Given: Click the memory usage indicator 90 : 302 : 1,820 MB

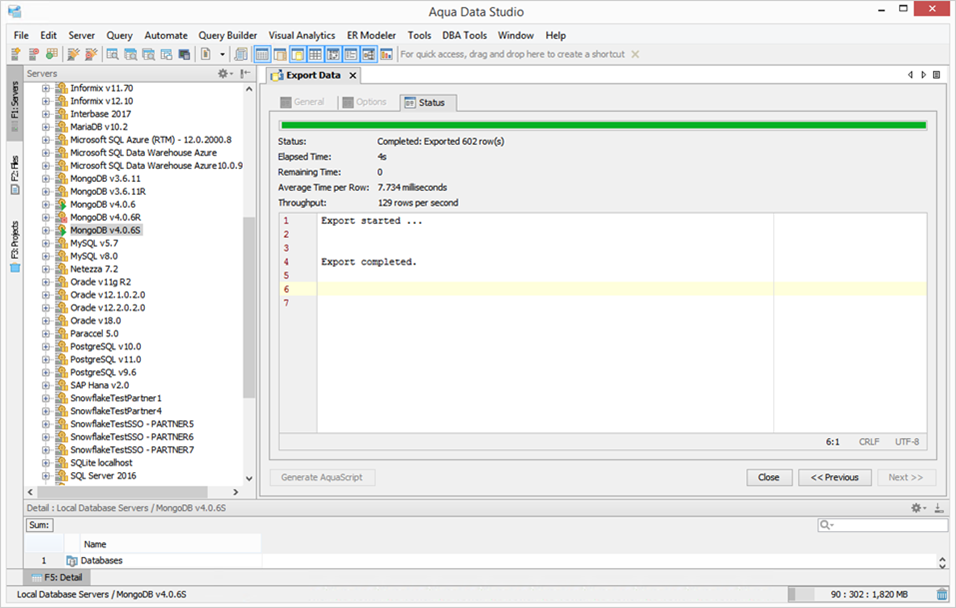Looking at the screenshot, I should pyautogui.click(x=869, y=594).
